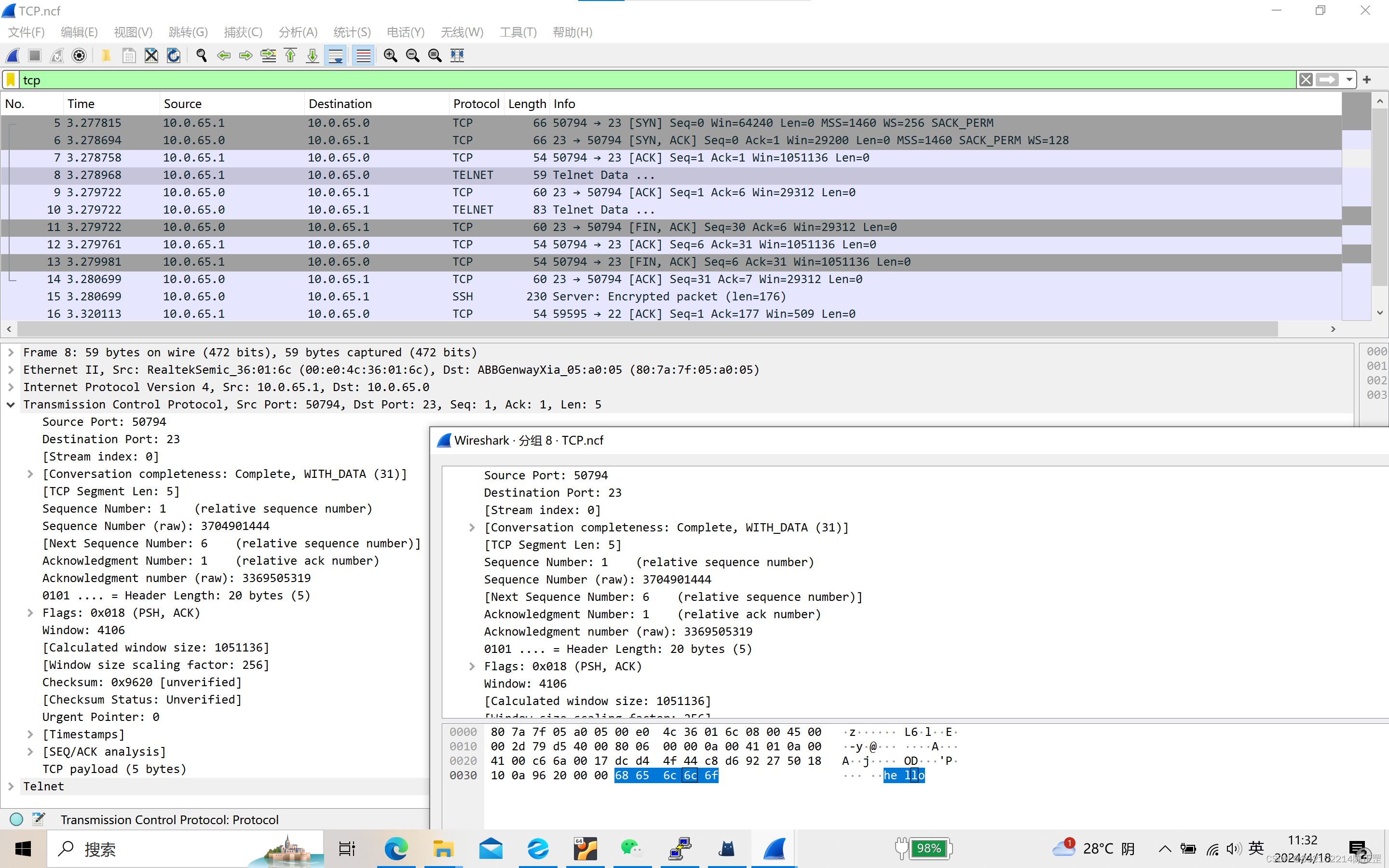Apply the display filter arrow button
The width and height of the screenshot is (1389, 868).
[1328, 80]
